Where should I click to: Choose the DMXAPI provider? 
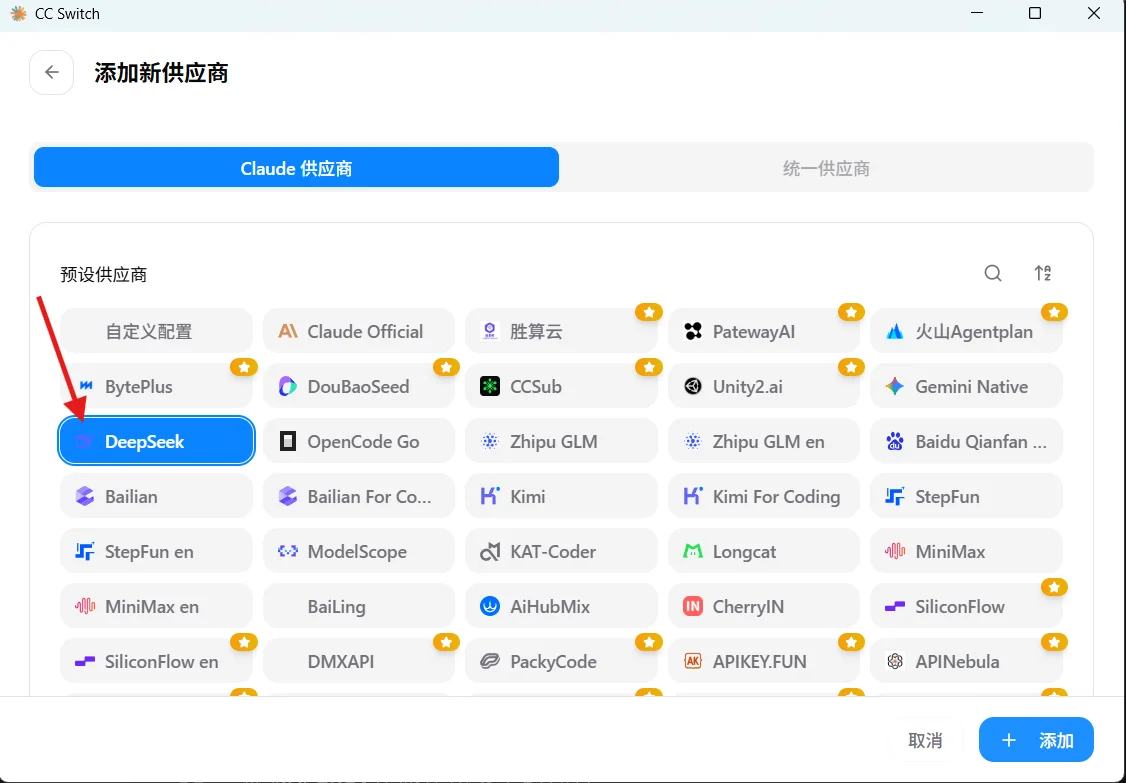click(x=359, y=662)
